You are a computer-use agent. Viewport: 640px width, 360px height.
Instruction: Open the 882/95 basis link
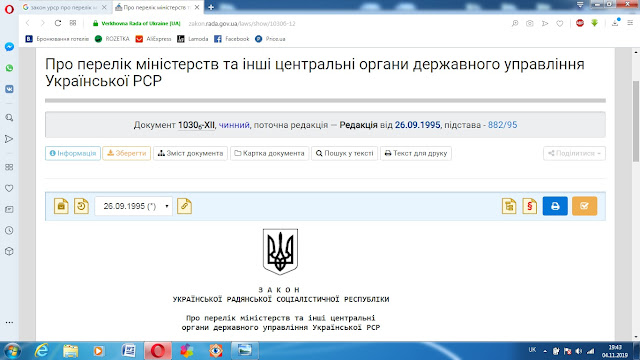[x=502, y=125]
